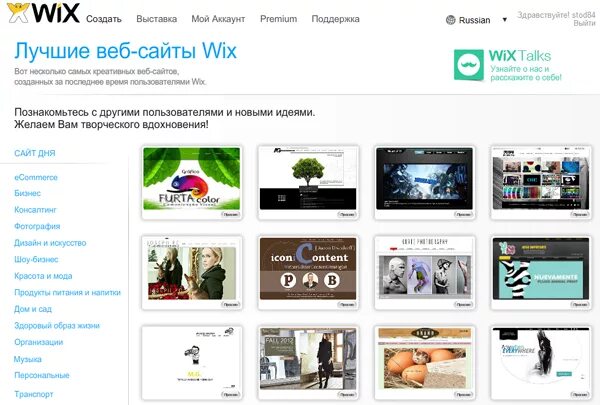Open the Дом и сад category
This screenshot has width=600, height=405.
click(x=33, y=309)
